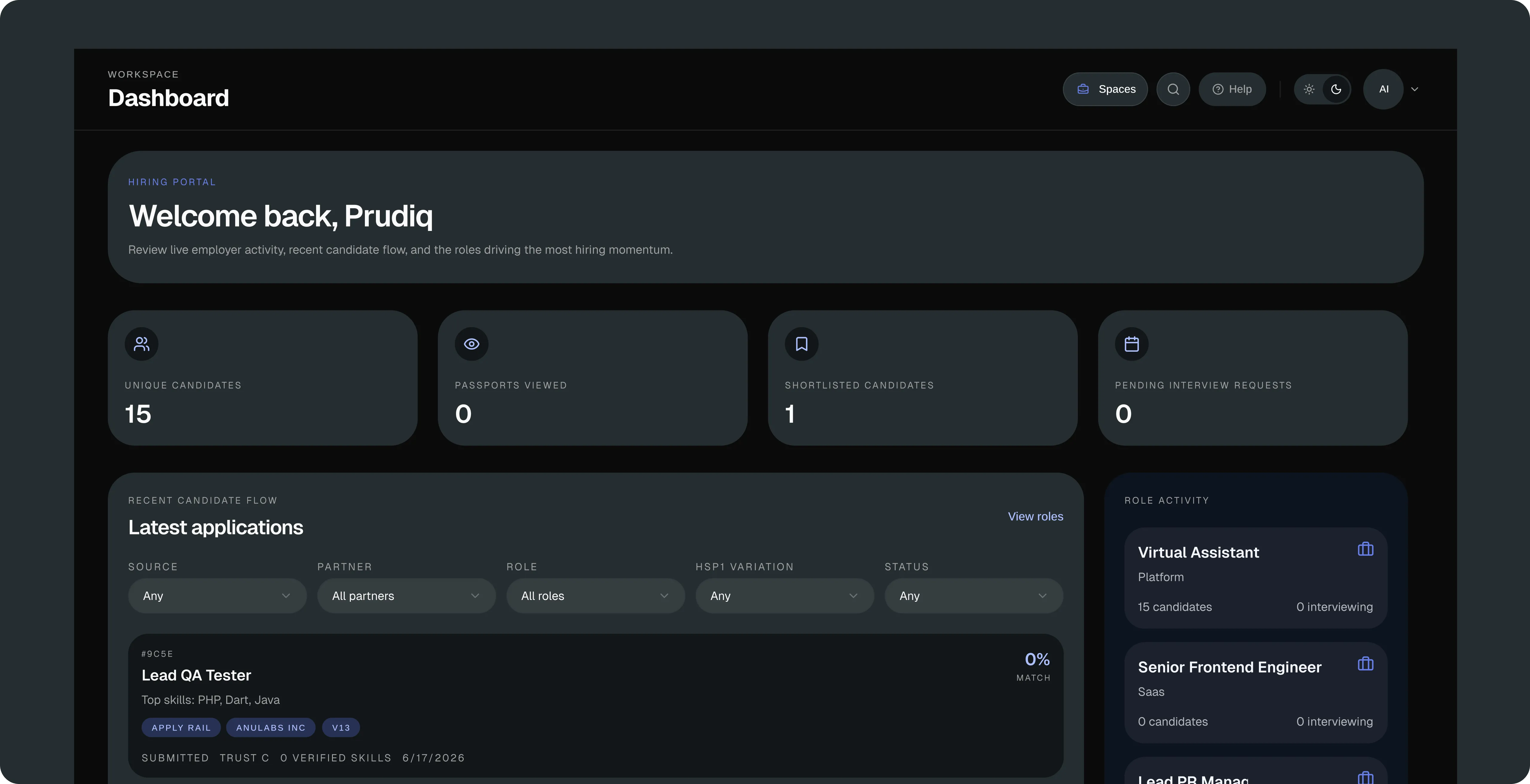1530x784 pixels.
Task: Open the Spaces button
Action: click(x=1105, y=89)
